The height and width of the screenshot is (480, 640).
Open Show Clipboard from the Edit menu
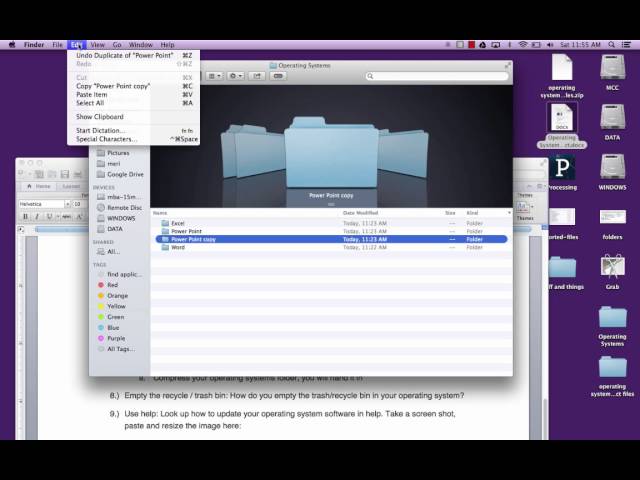(133, 117)
